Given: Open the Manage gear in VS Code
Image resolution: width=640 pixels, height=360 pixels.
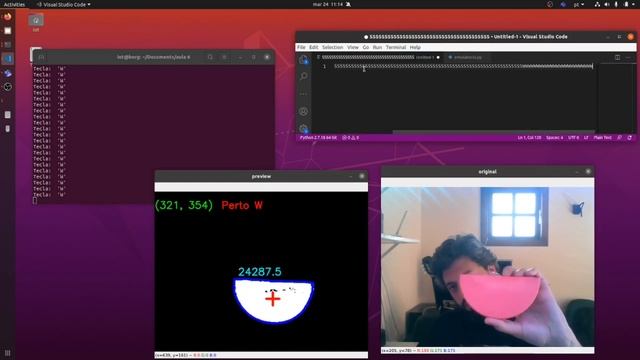Looking at the screenshot, I should 304,129.
